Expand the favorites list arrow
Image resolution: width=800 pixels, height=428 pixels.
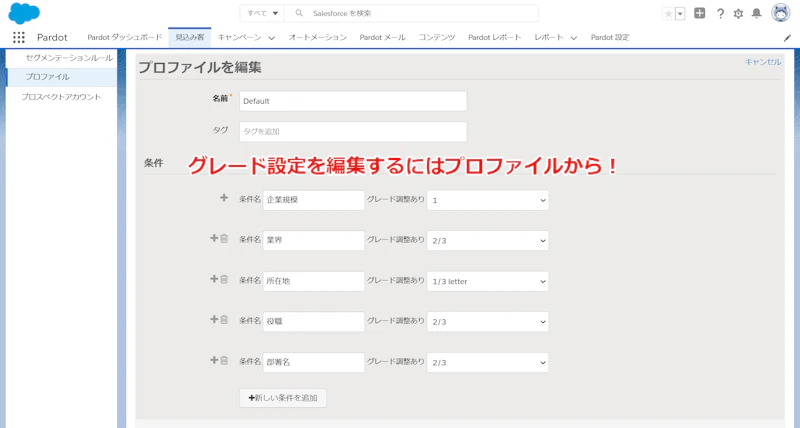pyautogui.click(x=680, y=14)
